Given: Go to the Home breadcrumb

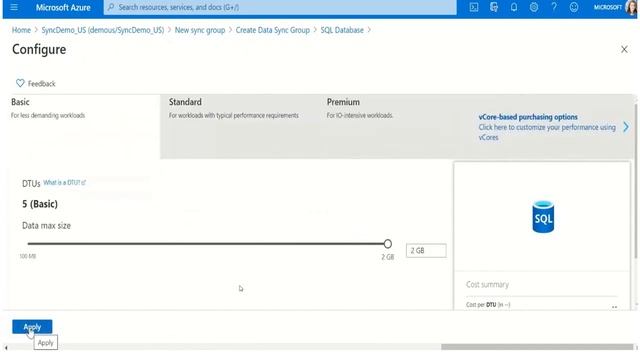Looking at the screenshot, I should (21, 30).
